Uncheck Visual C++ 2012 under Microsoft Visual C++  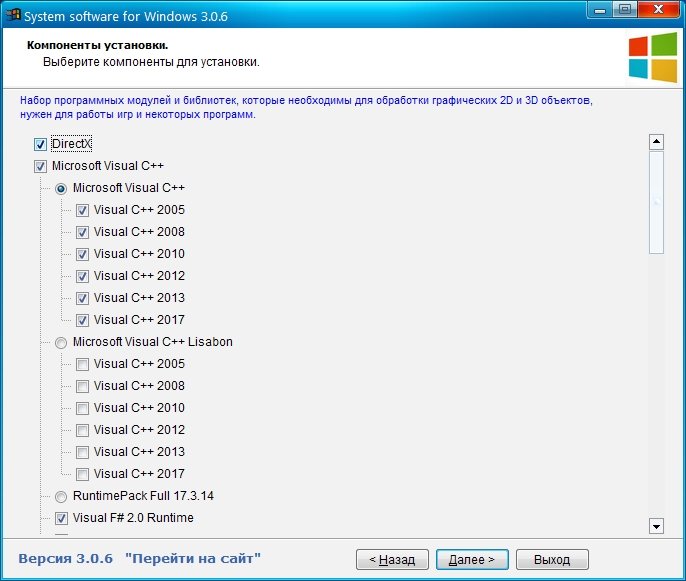point(82,276)
